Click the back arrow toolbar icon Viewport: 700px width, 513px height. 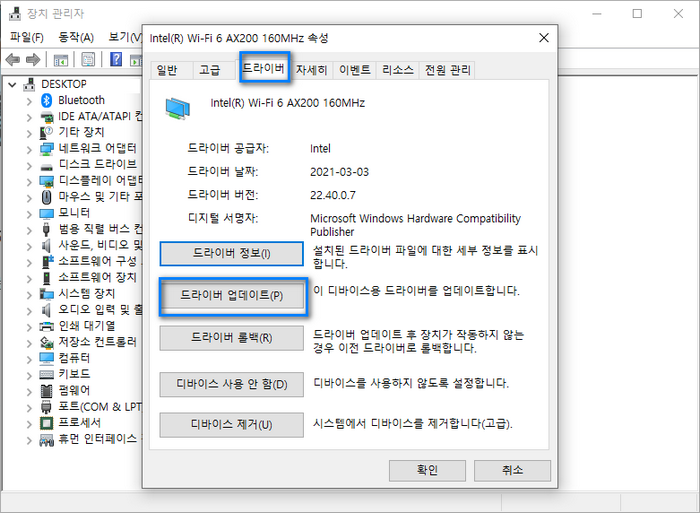[12, 59]
